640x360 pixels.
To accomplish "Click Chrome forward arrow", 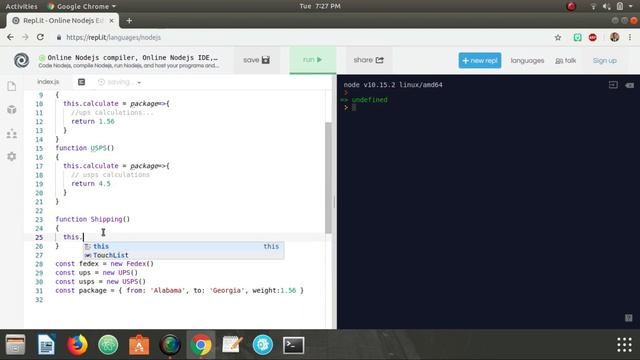I will [x=25, y=37].
